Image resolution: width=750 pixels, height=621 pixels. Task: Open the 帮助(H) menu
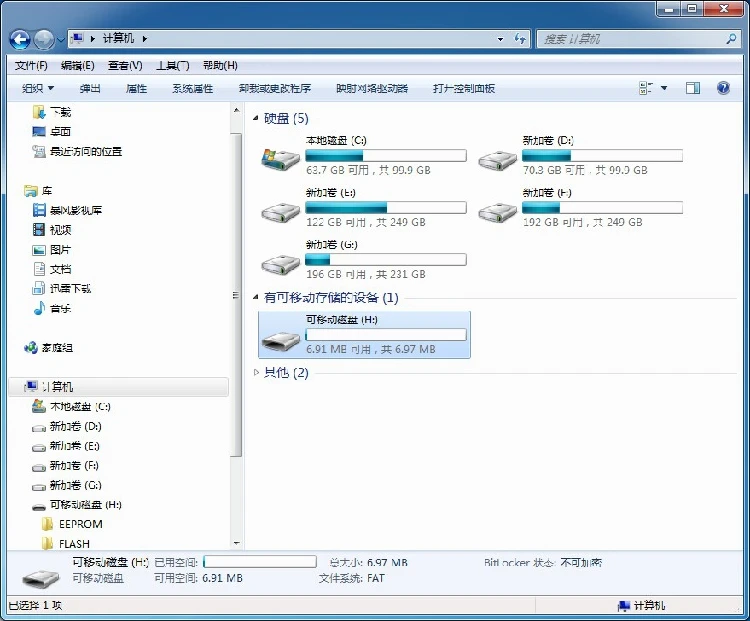pyautogui.click(x=220, y=66)
